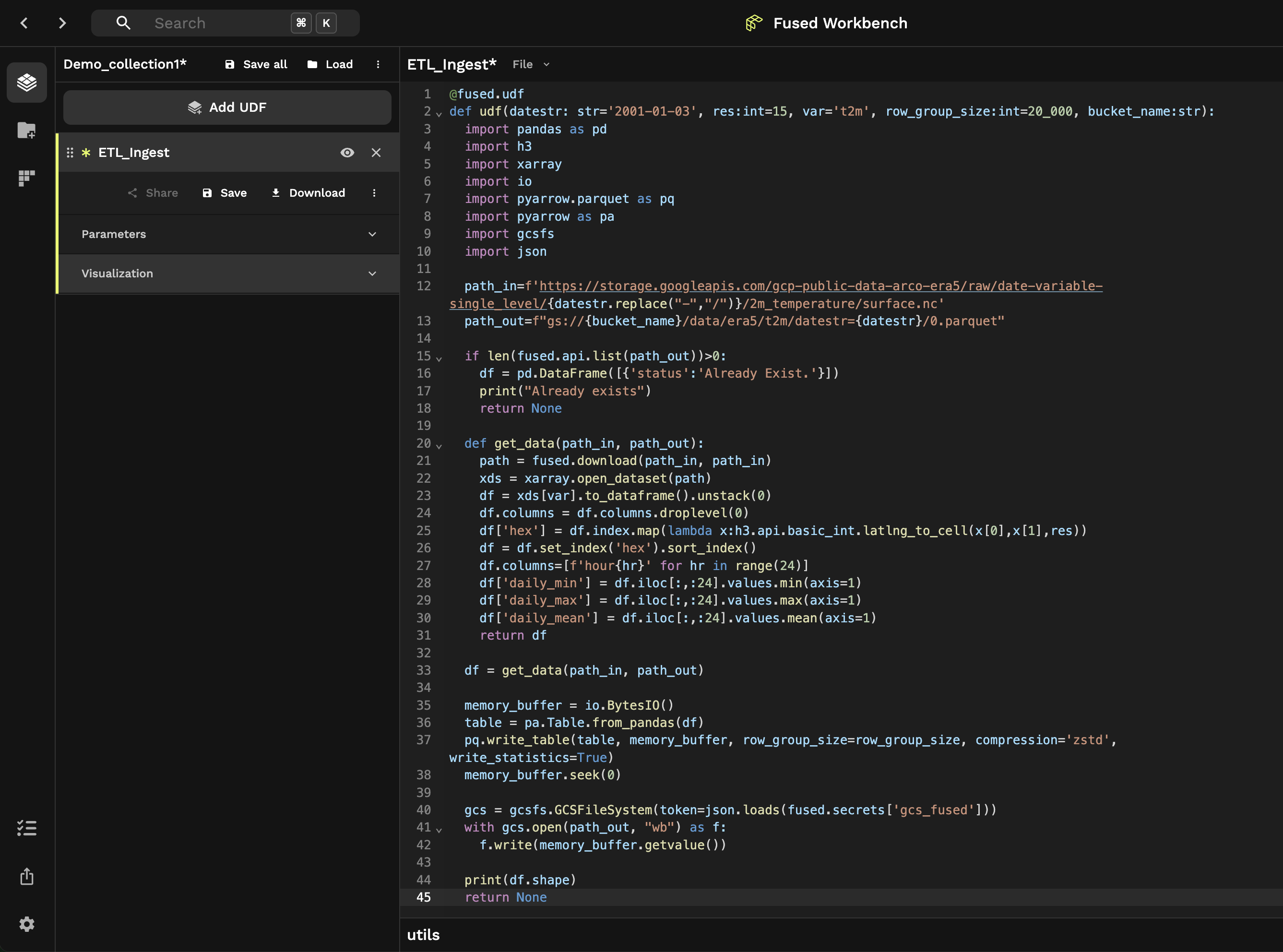Open the googleapis storage URL link
Viewport: 1283px width, 952px height.
click(x=820, y=286)
